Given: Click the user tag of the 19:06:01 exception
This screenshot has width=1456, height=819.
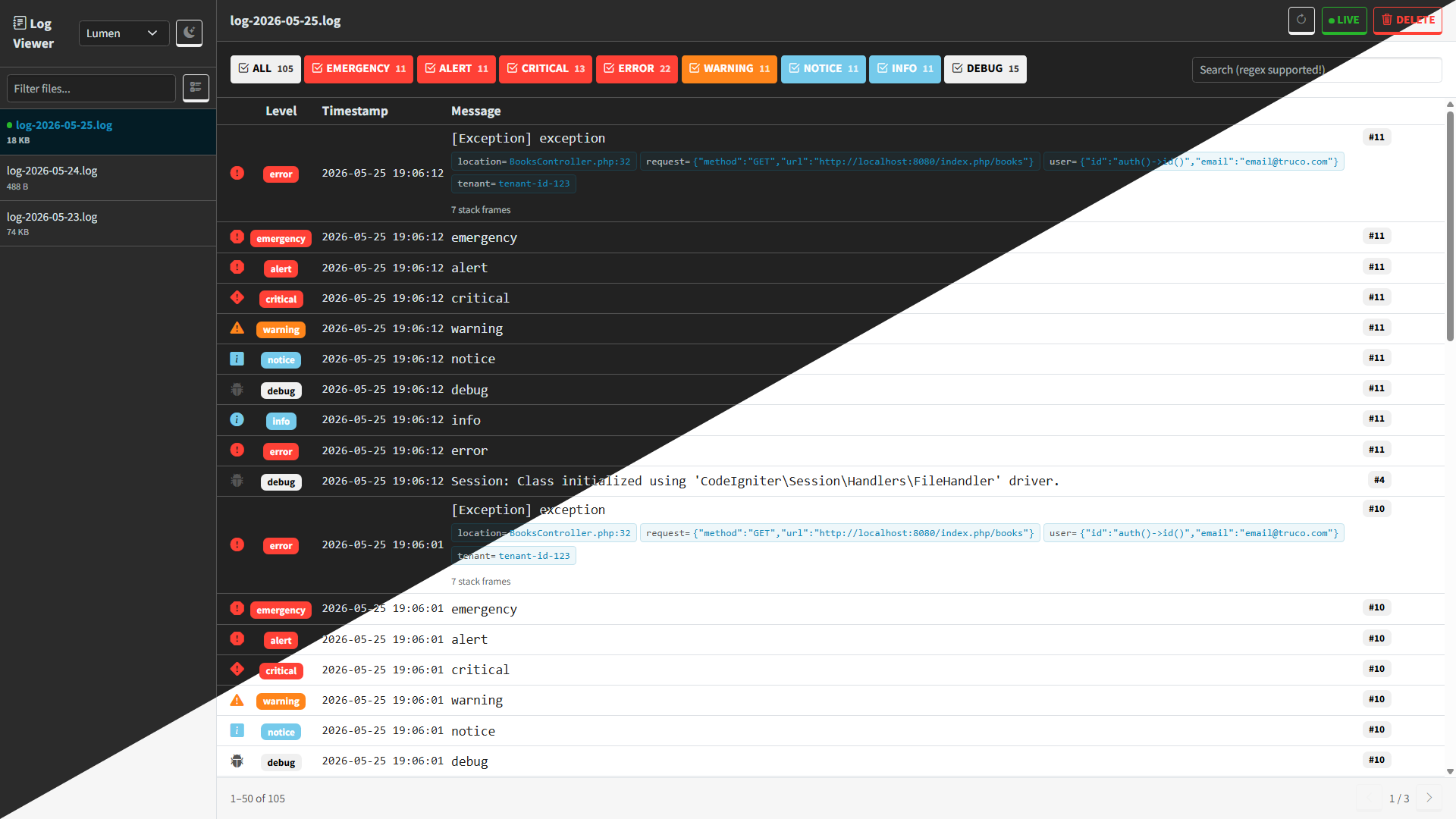Looking at the screenshot, I should tap(1194, 533).
